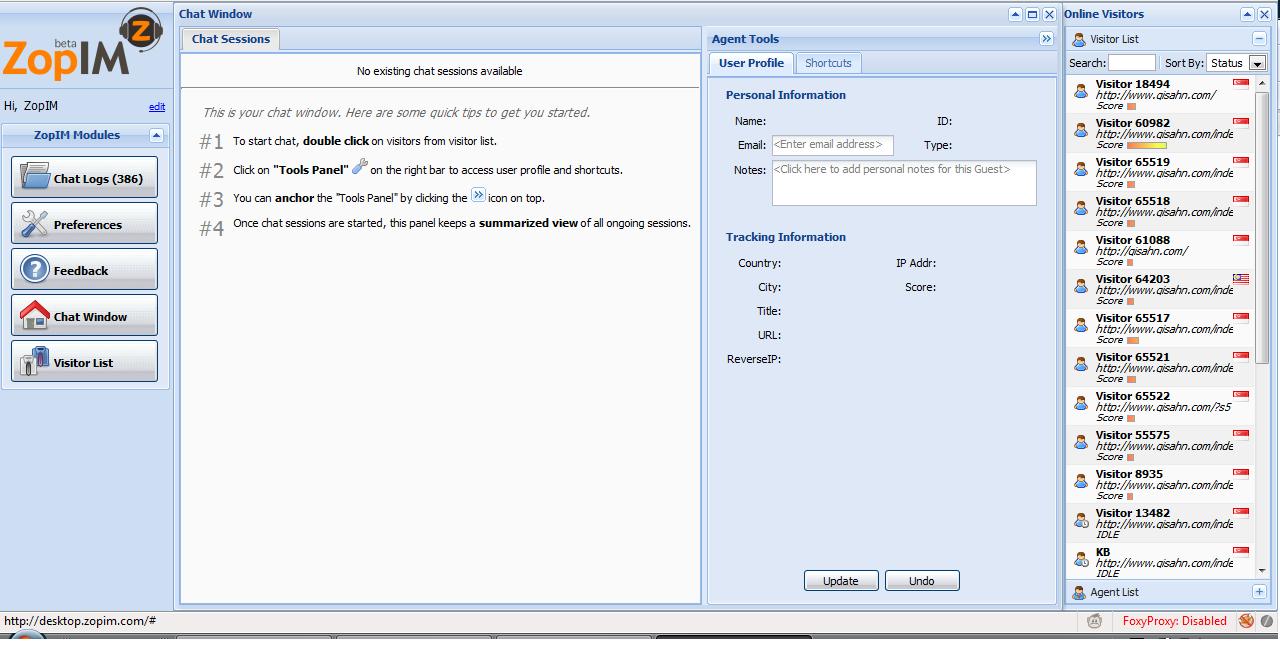Collapse the ZopIM Modules panel

(x=156, y=135)
